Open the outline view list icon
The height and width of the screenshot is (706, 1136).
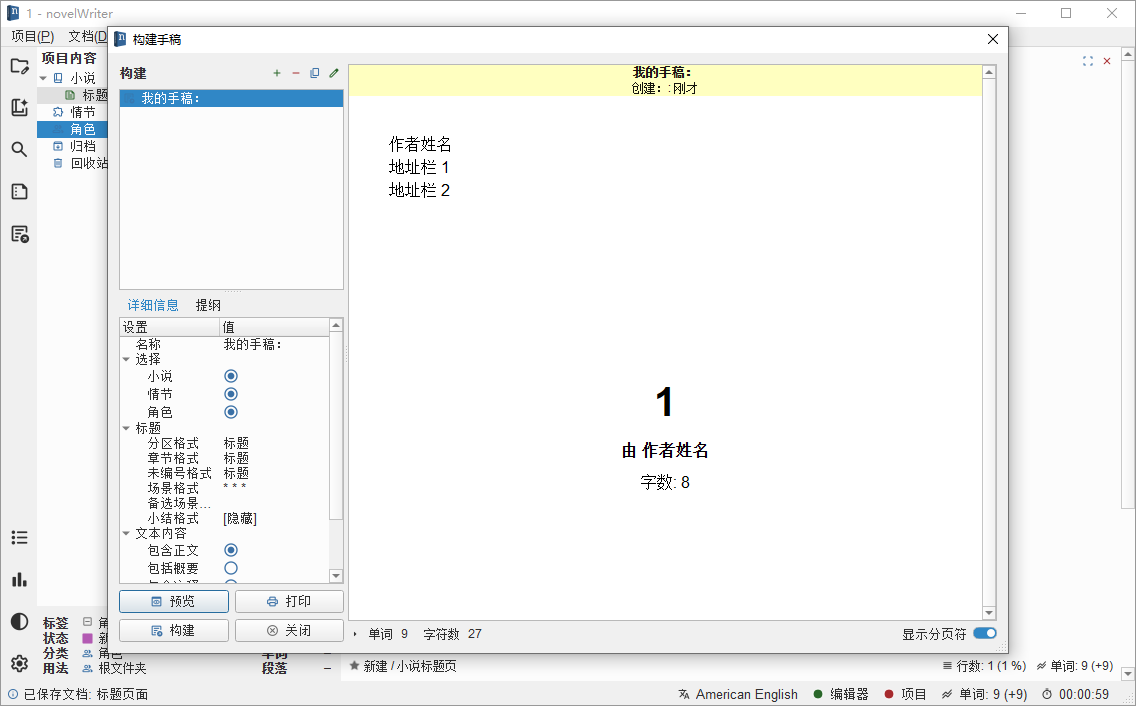(x=19, y=537)
